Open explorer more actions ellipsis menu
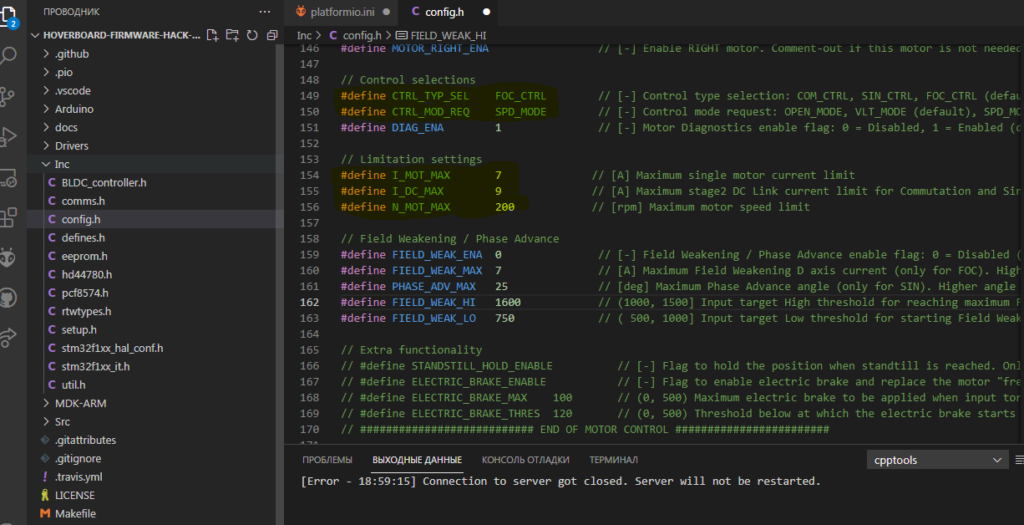1024x525 pixels. click(264, 11)
